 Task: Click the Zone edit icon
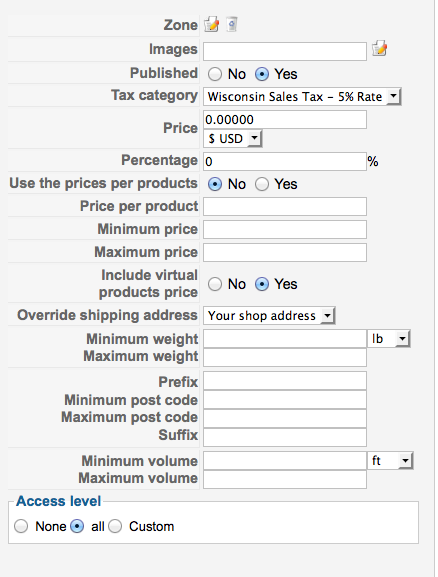[212, 25]
